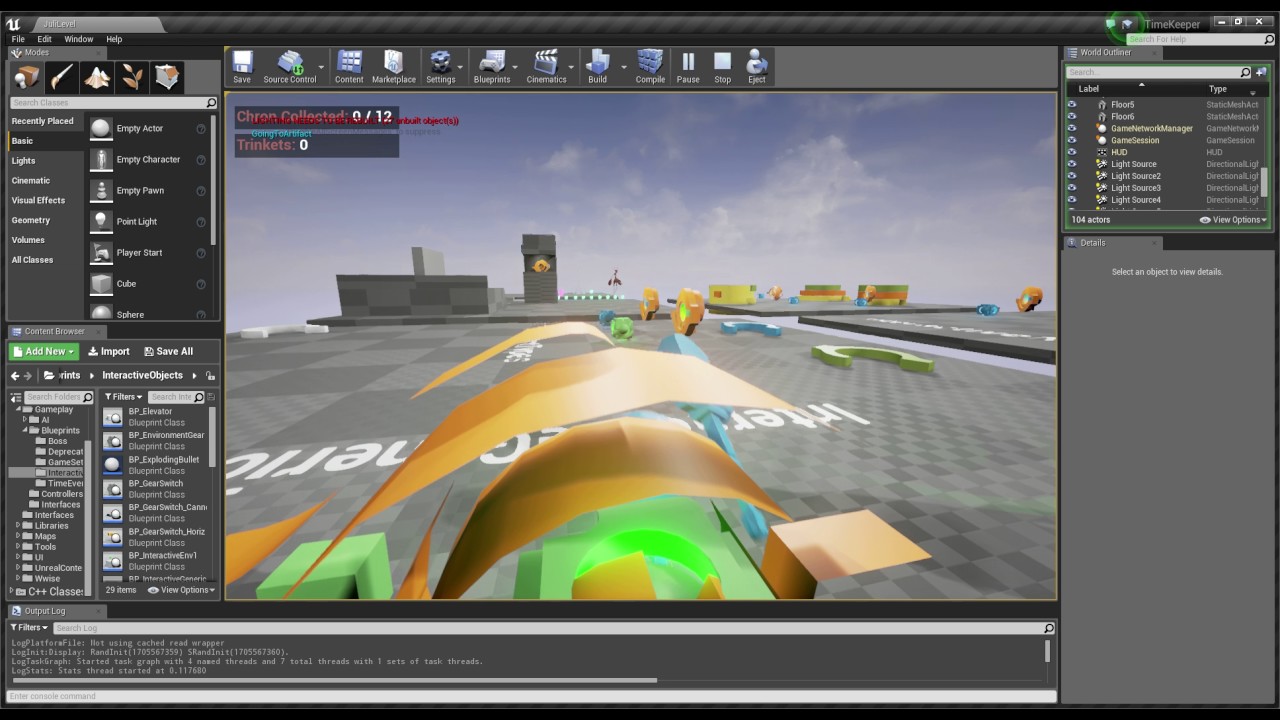Viewport: 1280px width, 720px height.
Task: Open the Cinematics toolbar icon
Action: [x=546, y=67]
